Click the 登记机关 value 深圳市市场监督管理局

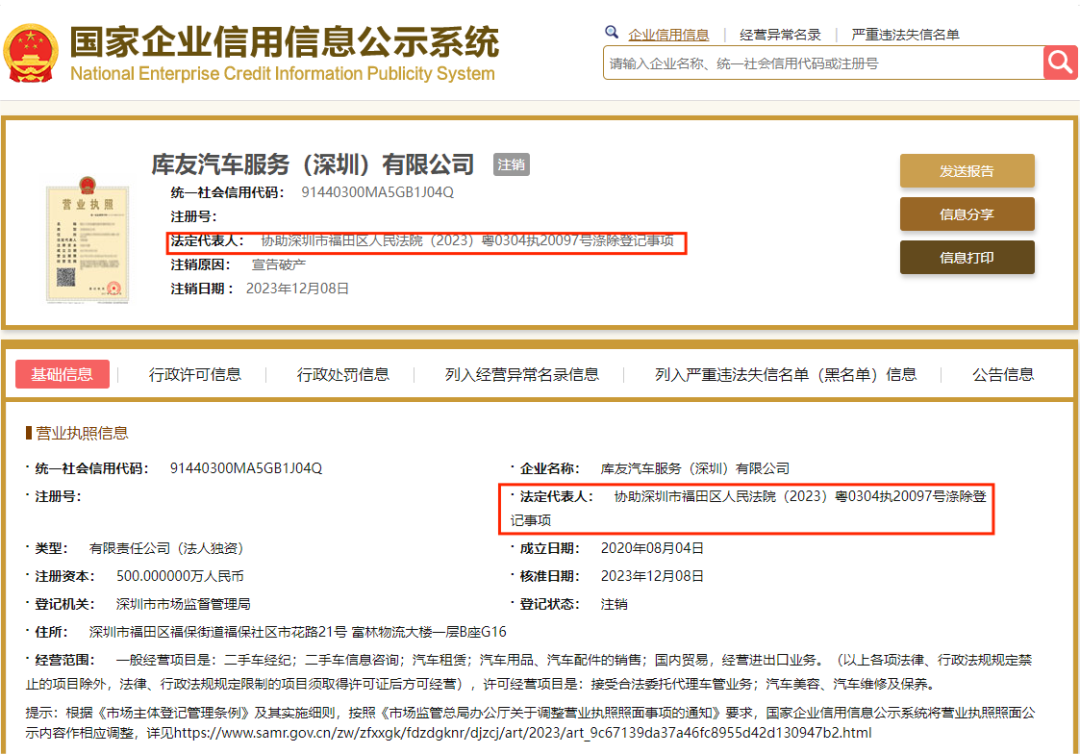pyautogui.click(x=183, y=604)
